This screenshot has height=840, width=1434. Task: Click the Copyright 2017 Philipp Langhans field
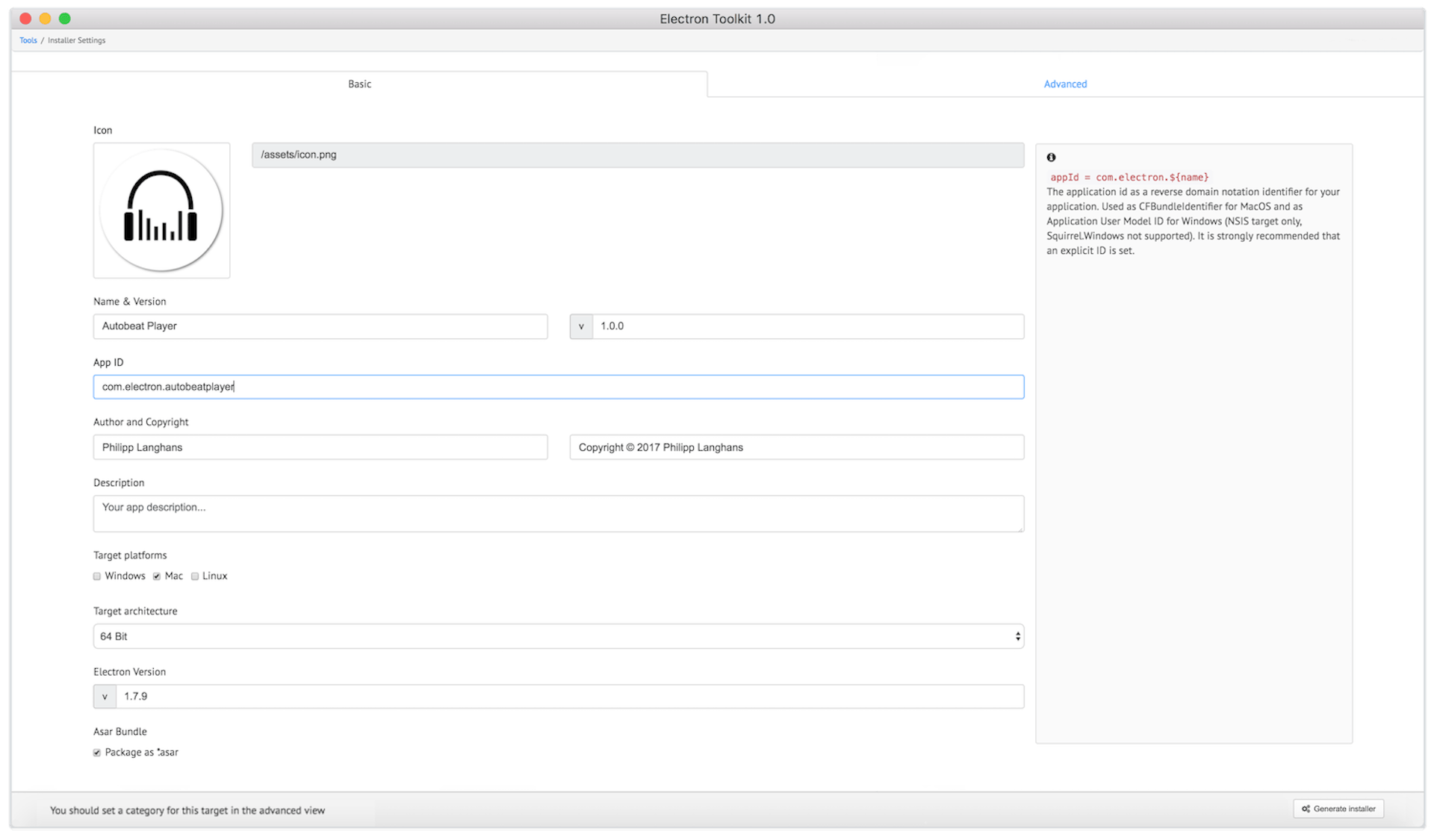pos(796,447)
